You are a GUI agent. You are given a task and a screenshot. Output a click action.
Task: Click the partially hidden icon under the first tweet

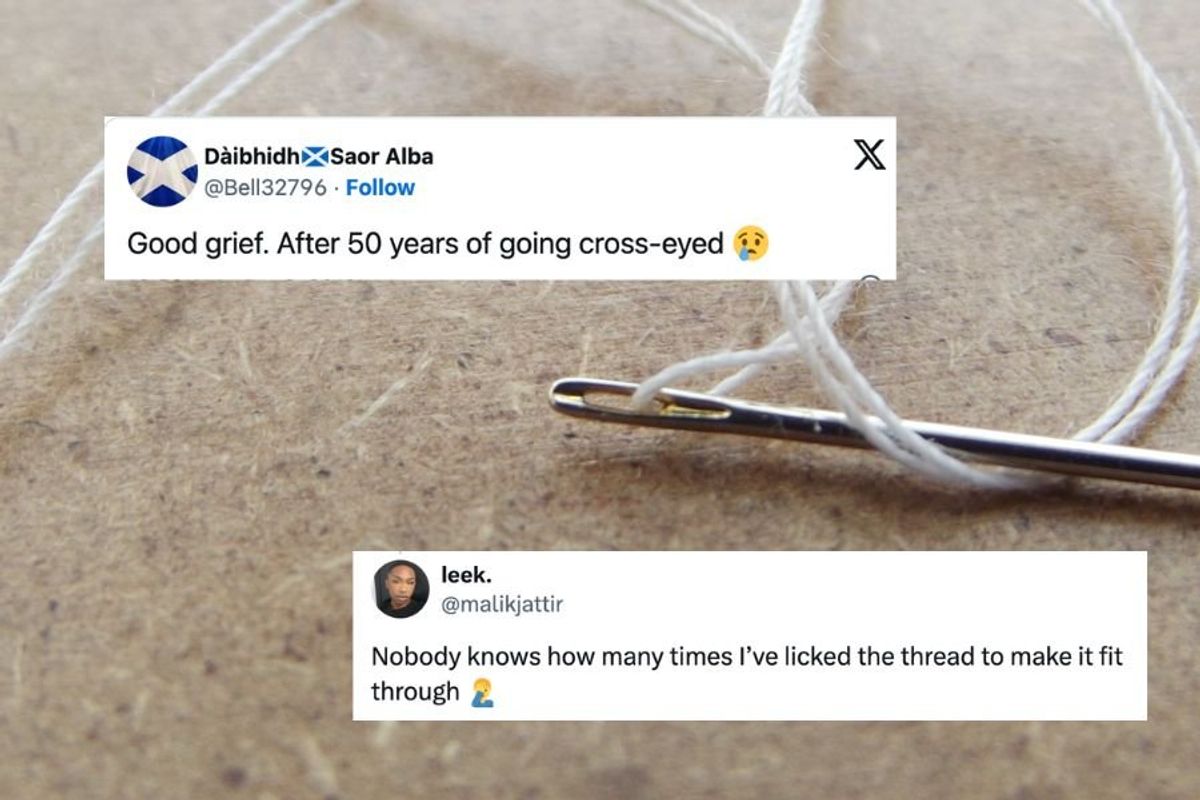pyautogui.click(x=870, y=280)
